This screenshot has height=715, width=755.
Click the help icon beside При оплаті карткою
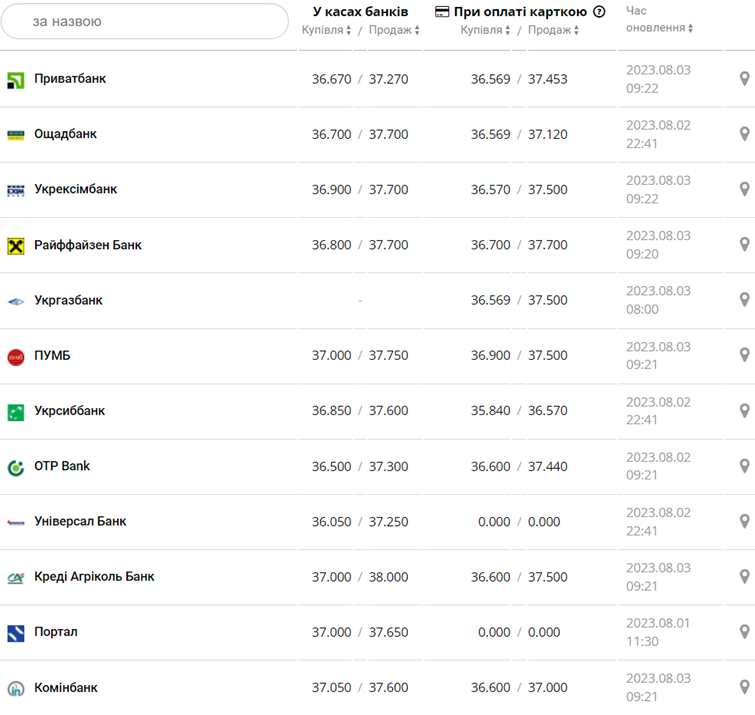click(x=599, y=12)
